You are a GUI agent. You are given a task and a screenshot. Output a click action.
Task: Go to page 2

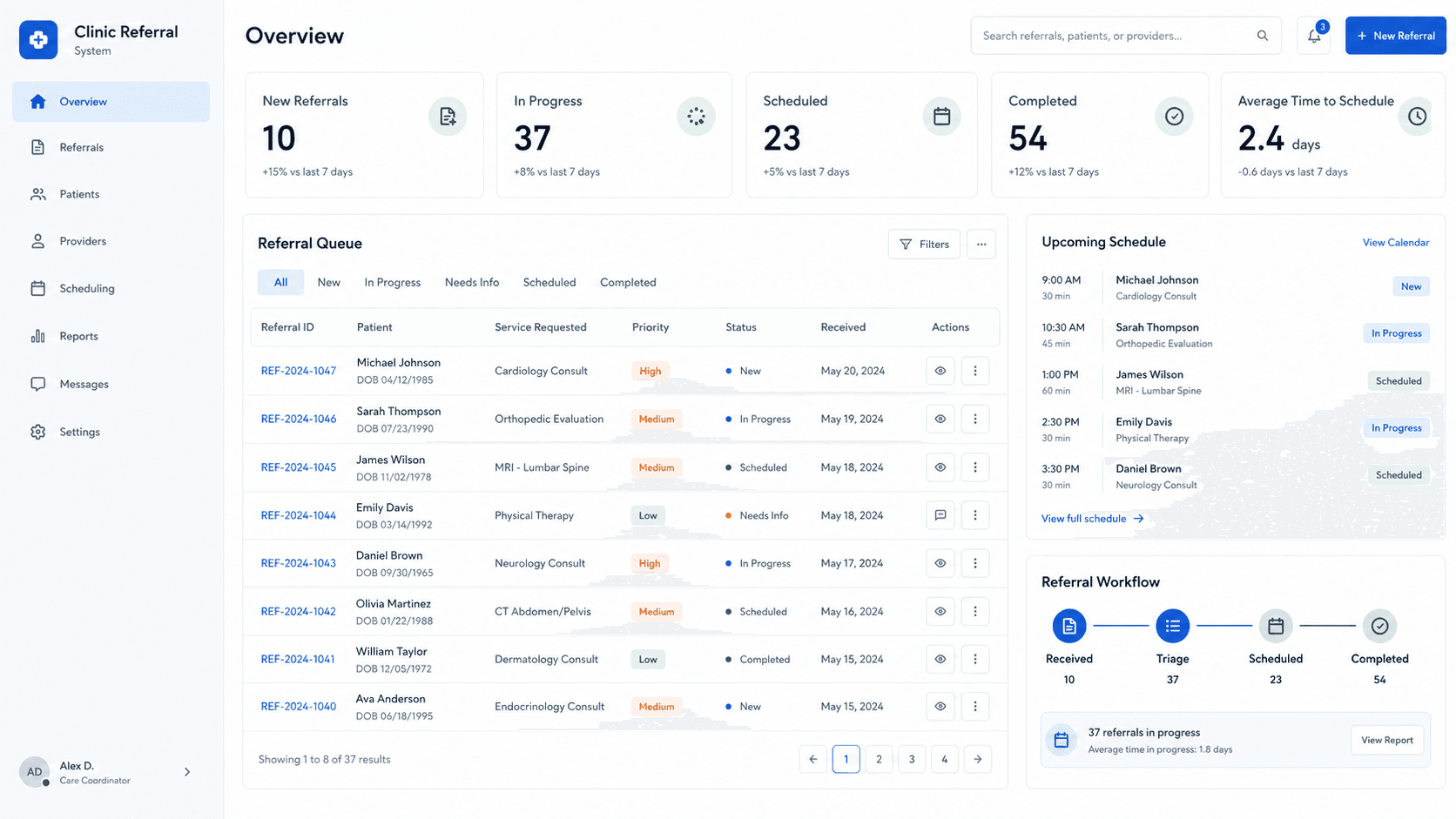click(879, 759)
